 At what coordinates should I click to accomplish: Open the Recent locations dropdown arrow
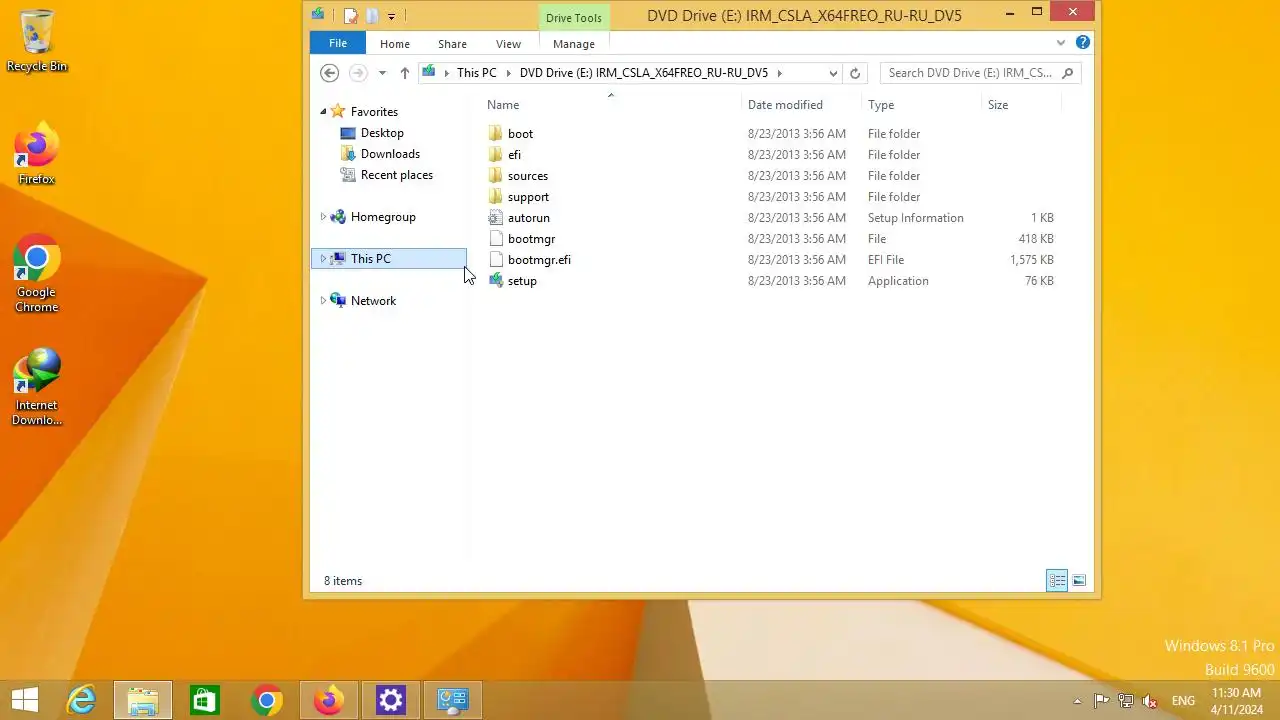(382, 73)
